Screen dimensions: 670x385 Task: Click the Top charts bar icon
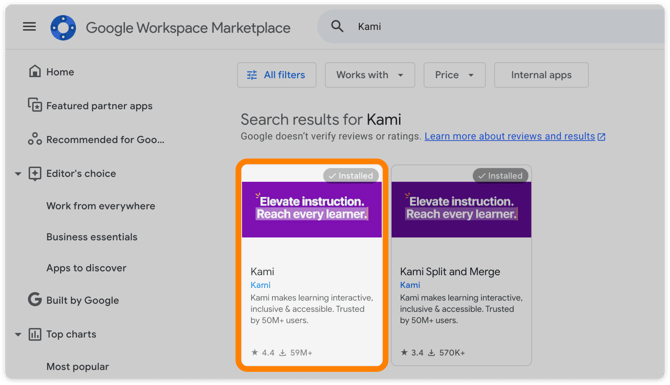35,334
